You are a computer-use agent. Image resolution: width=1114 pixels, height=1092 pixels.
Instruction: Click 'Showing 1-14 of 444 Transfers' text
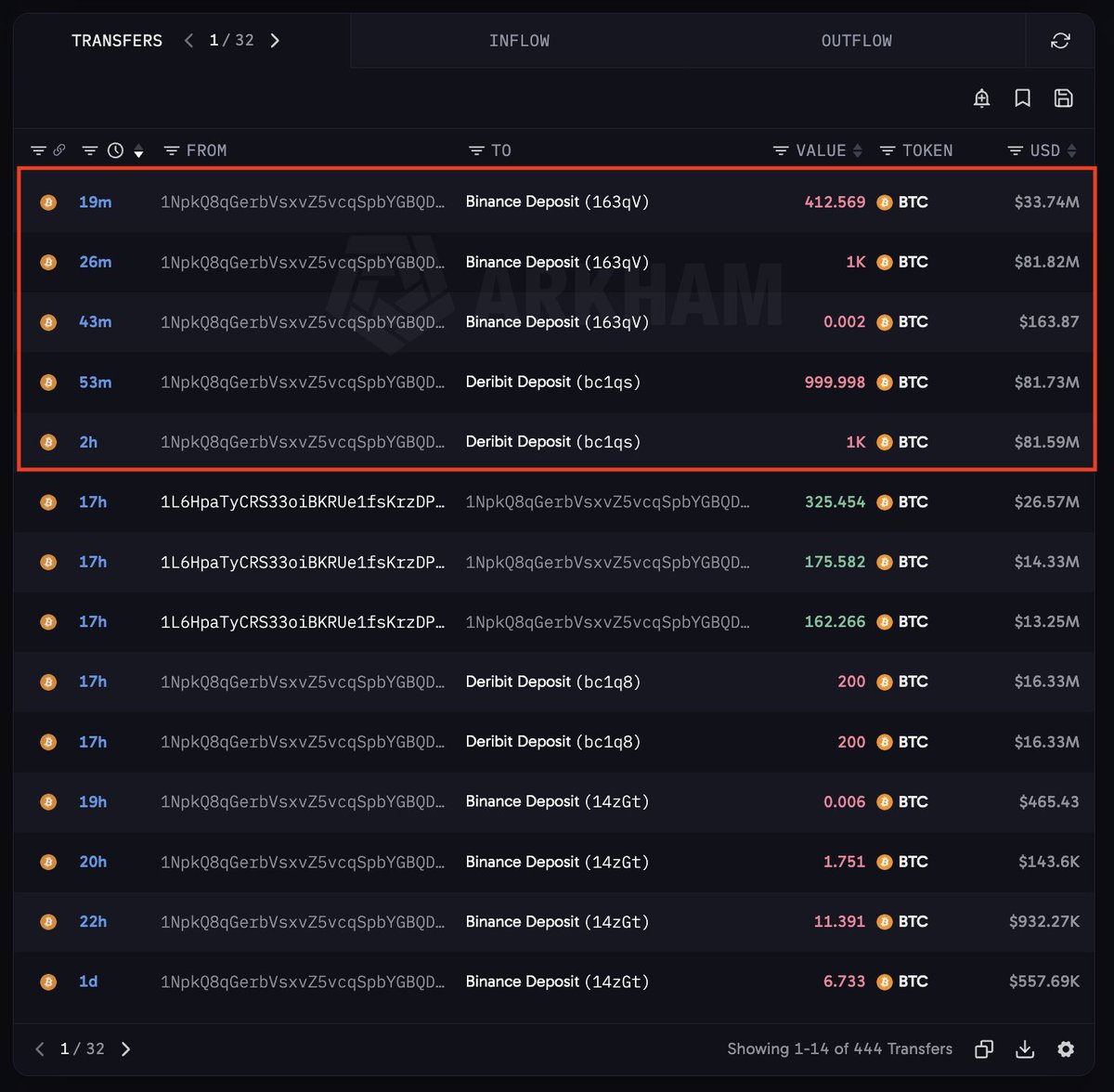[x=839, y=1049]
